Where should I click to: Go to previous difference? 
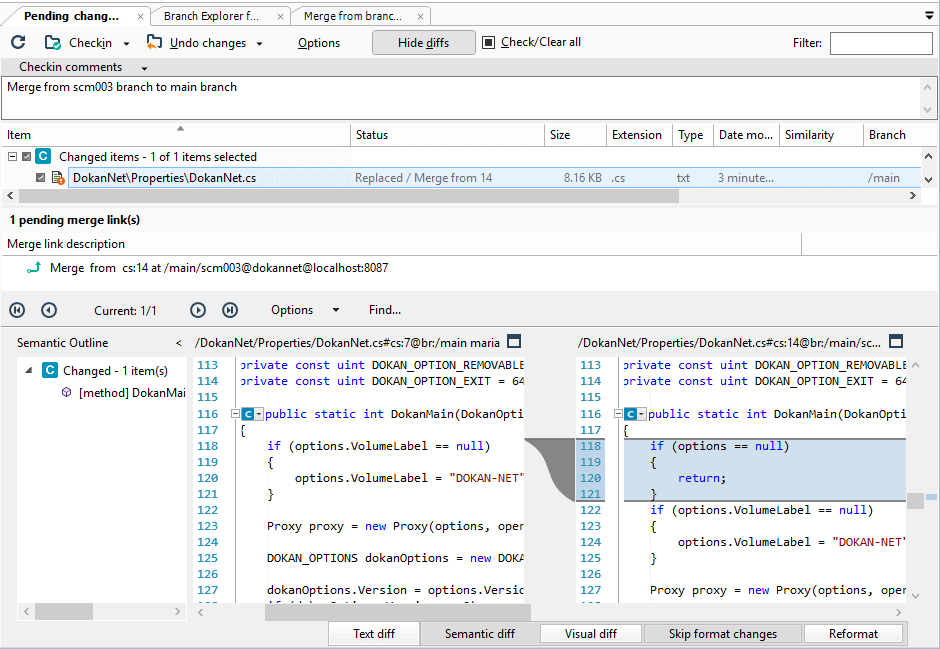pos(49,310)
